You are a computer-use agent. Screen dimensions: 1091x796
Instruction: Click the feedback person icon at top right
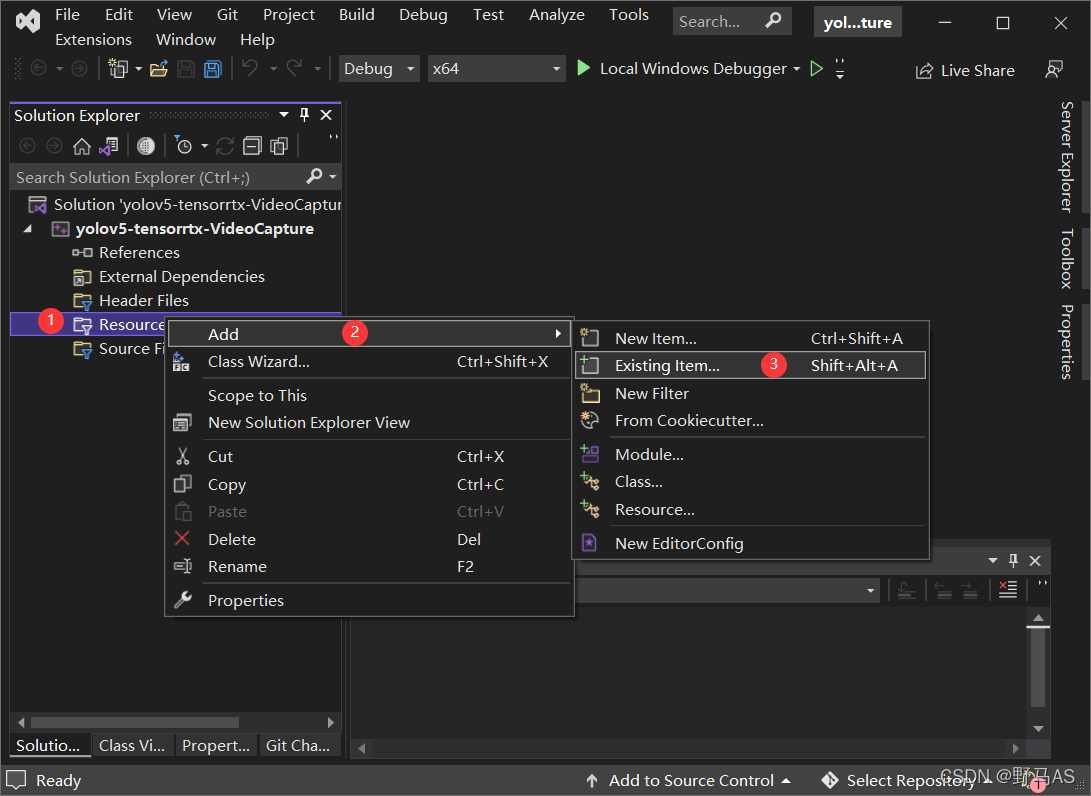click(1053, 70)
